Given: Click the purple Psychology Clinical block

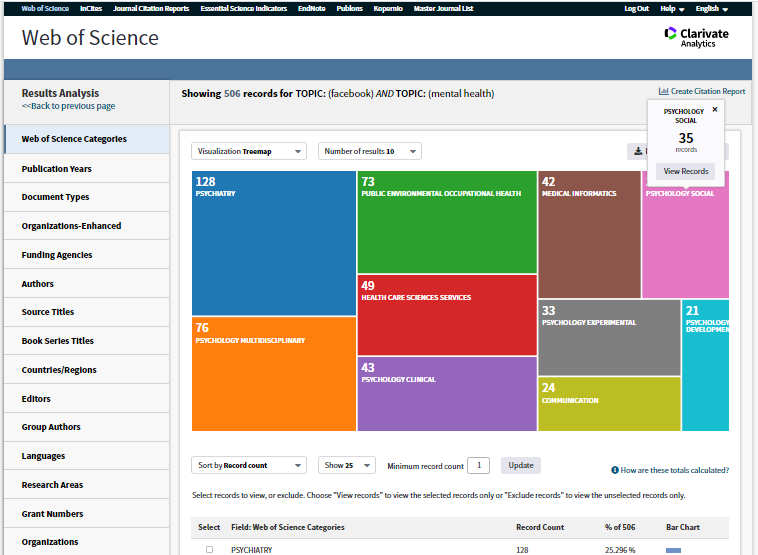Looking at the screenshot, I should coord(447,394).
